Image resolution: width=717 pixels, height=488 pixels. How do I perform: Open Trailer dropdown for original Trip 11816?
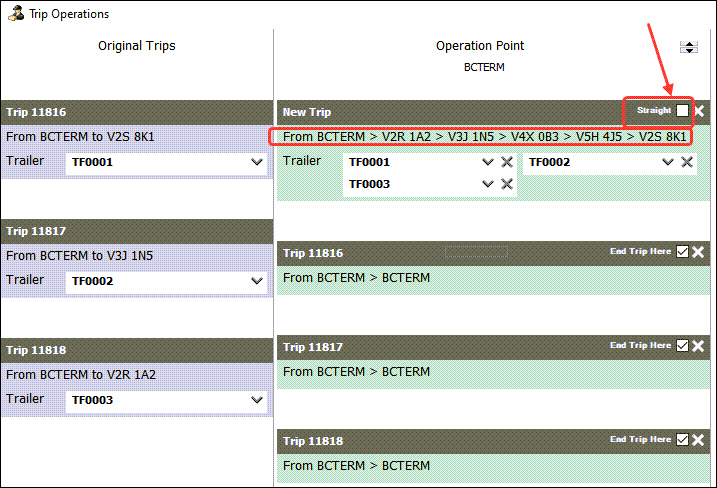pyautogui.click(x=256, y=163)
